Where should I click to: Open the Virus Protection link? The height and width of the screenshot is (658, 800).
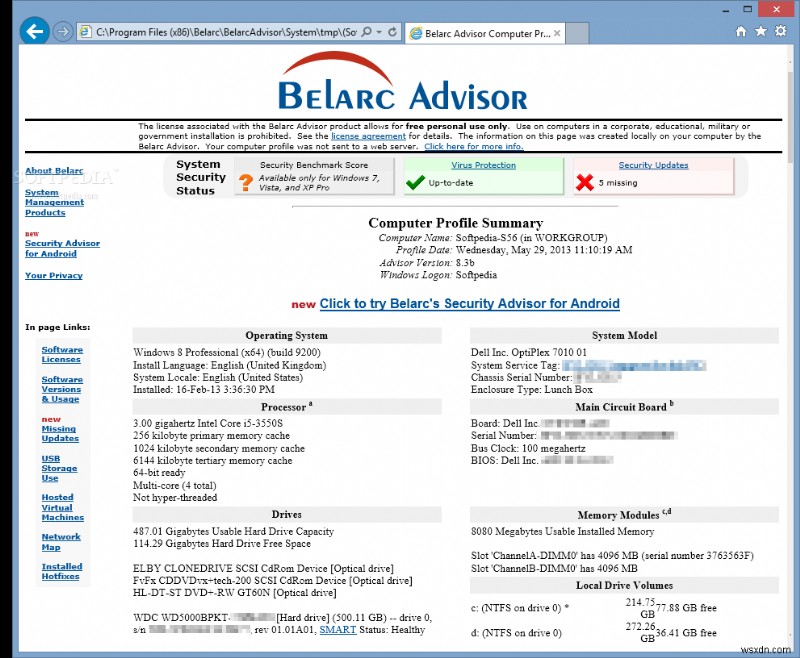pyautogui.click(x=483, y=165)
